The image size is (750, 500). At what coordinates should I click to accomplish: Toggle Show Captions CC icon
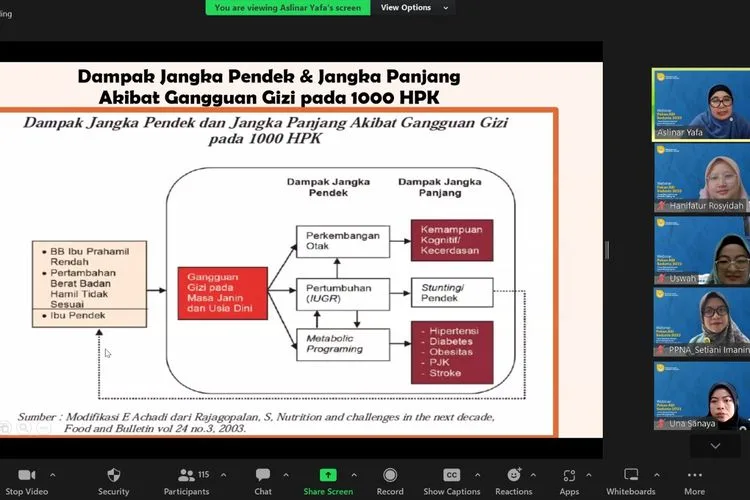click(452, 475)
